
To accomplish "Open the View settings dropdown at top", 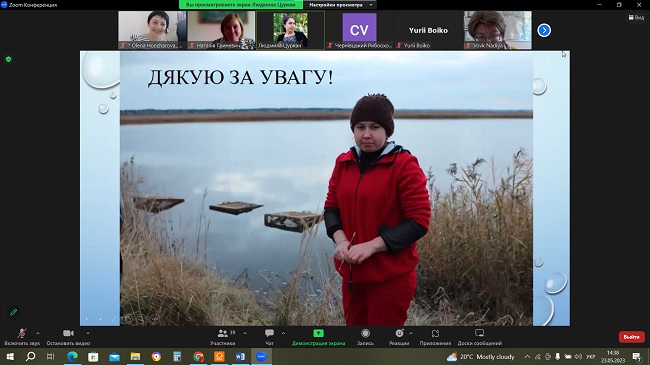I will tap(340, 5).
